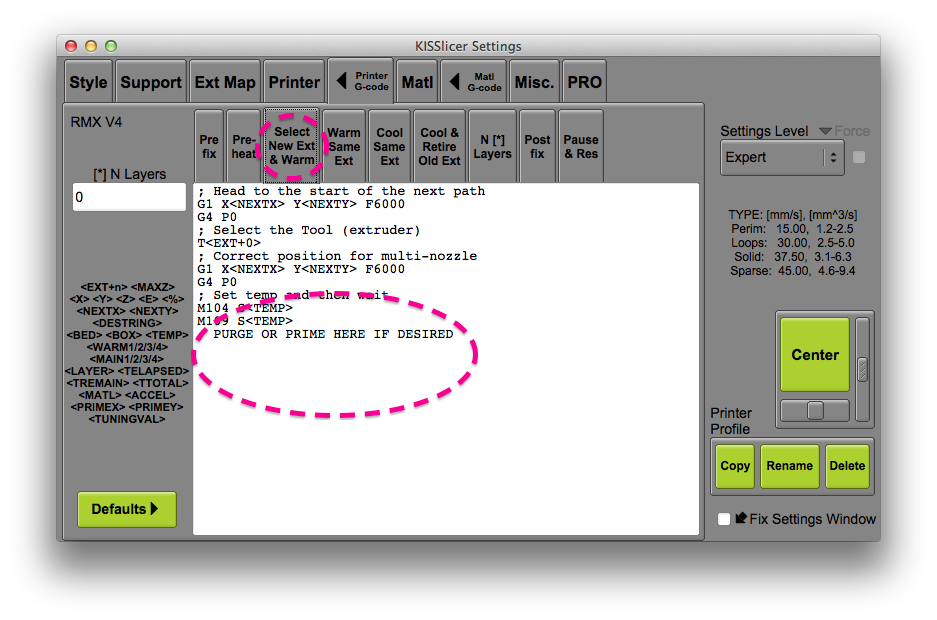Select the Printer tab
Viewport: 937px width, 620px height.
[x=294, y=82]
